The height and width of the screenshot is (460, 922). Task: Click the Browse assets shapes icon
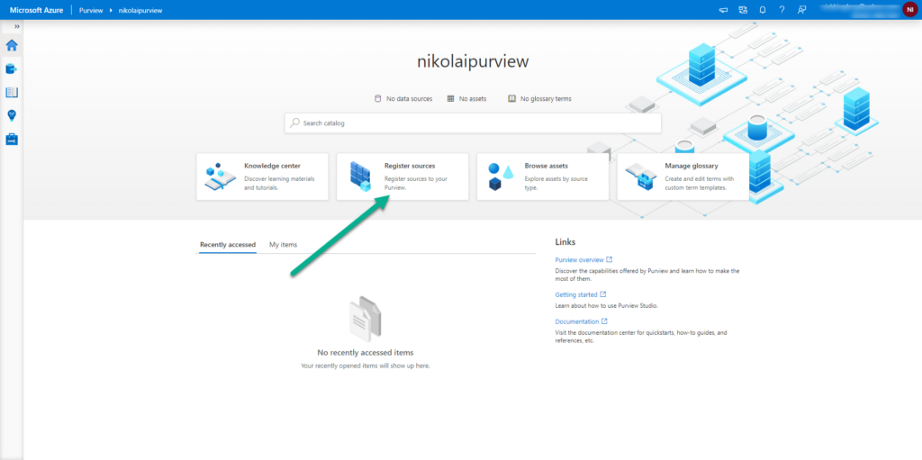tap(501, 176)
